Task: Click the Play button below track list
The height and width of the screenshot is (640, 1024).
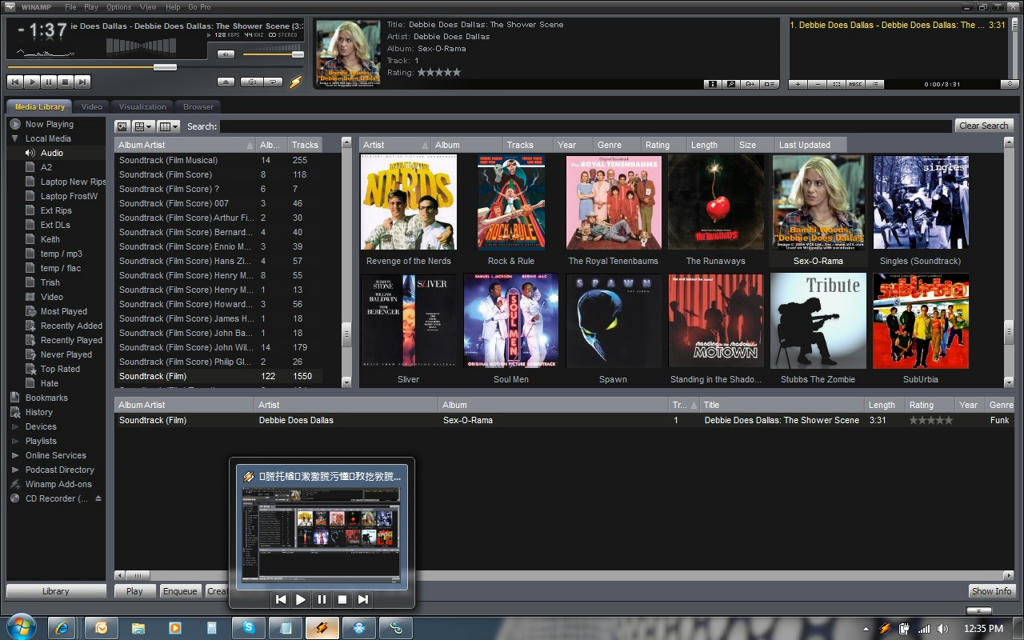Action: [135, 591]
